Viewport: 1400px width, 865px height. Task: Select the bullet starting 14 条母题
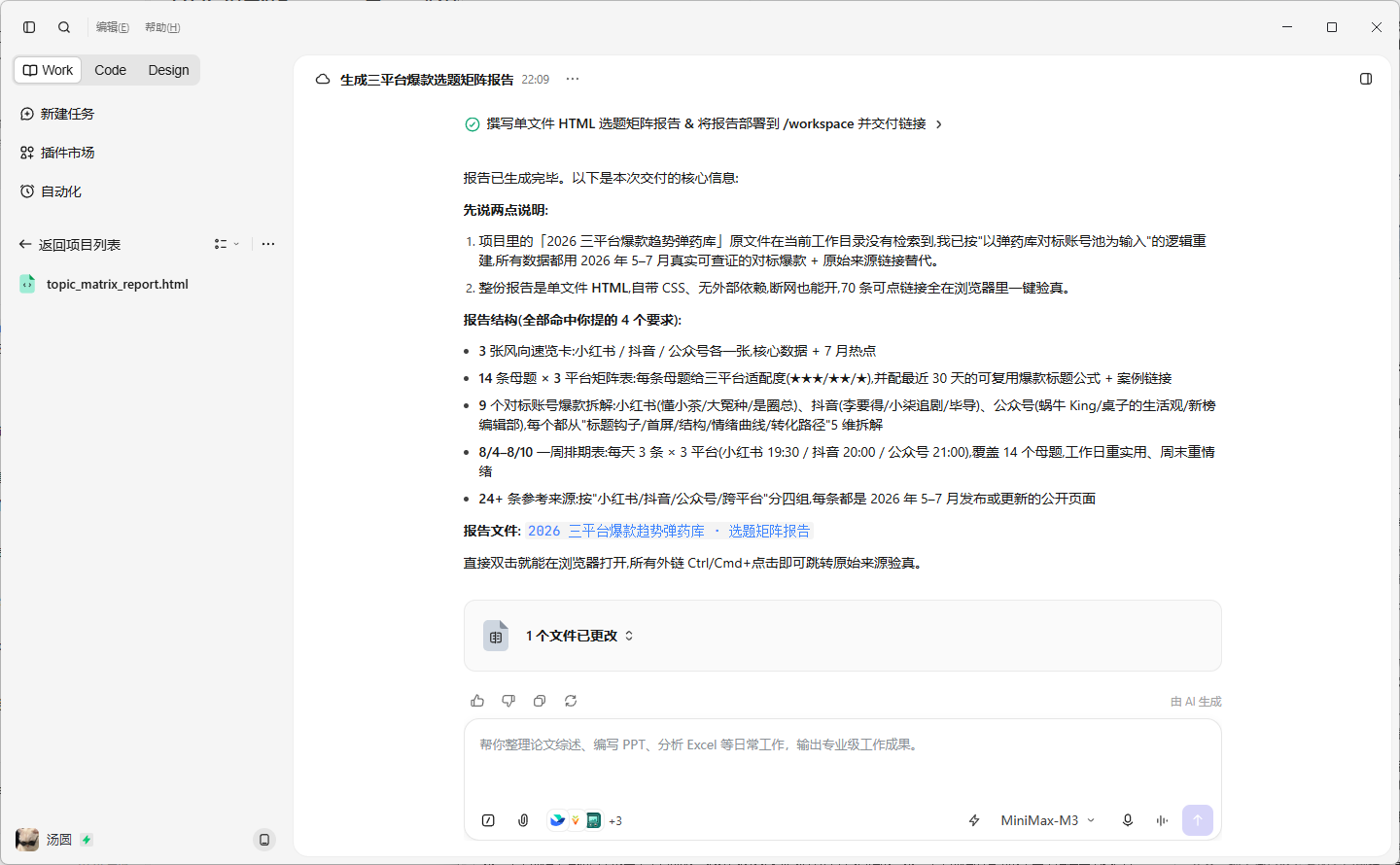tap(825, 378)
